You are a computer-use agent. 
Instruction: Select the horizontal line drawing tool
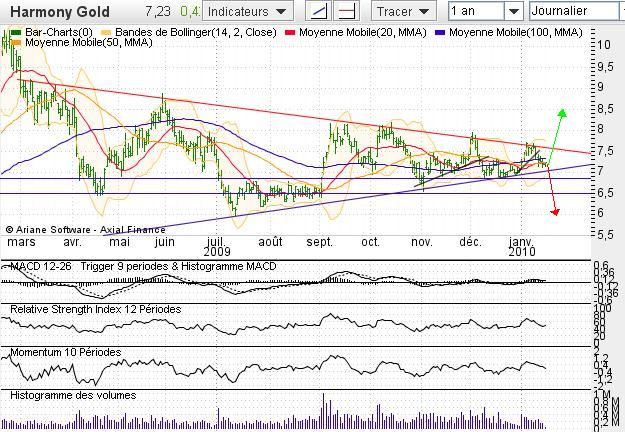coord(346,11)
